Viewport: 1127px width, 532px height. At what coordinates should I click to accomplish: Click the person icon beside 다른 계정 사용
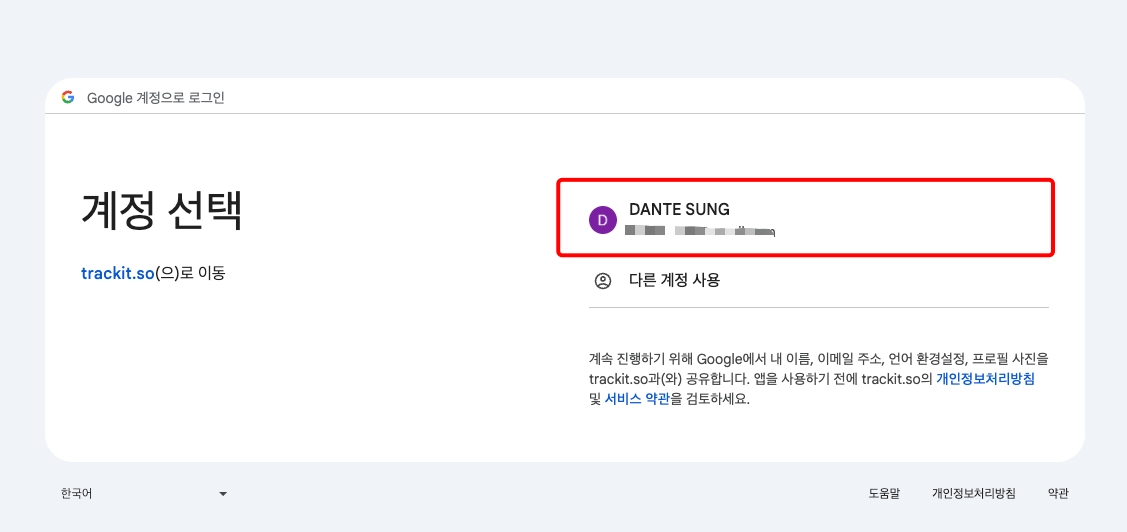click(603, 281)
